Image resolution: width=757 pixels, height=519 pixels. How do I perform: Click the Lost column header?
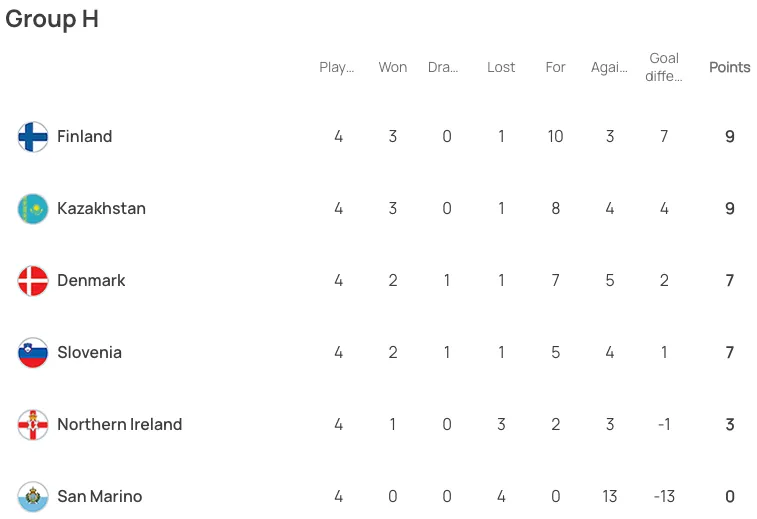tap(501, 67)
